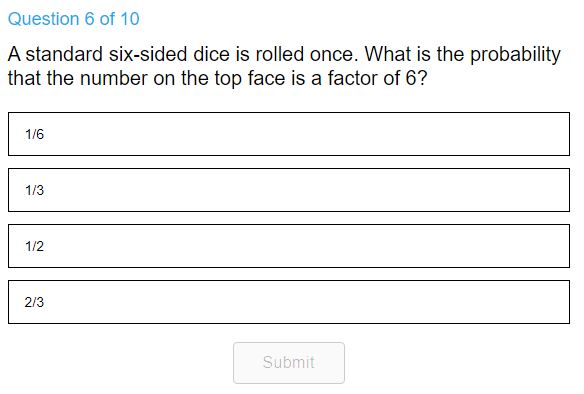Select the 2/3 answer choice
Screen dimensions: 584x394
tap(289, 302)
